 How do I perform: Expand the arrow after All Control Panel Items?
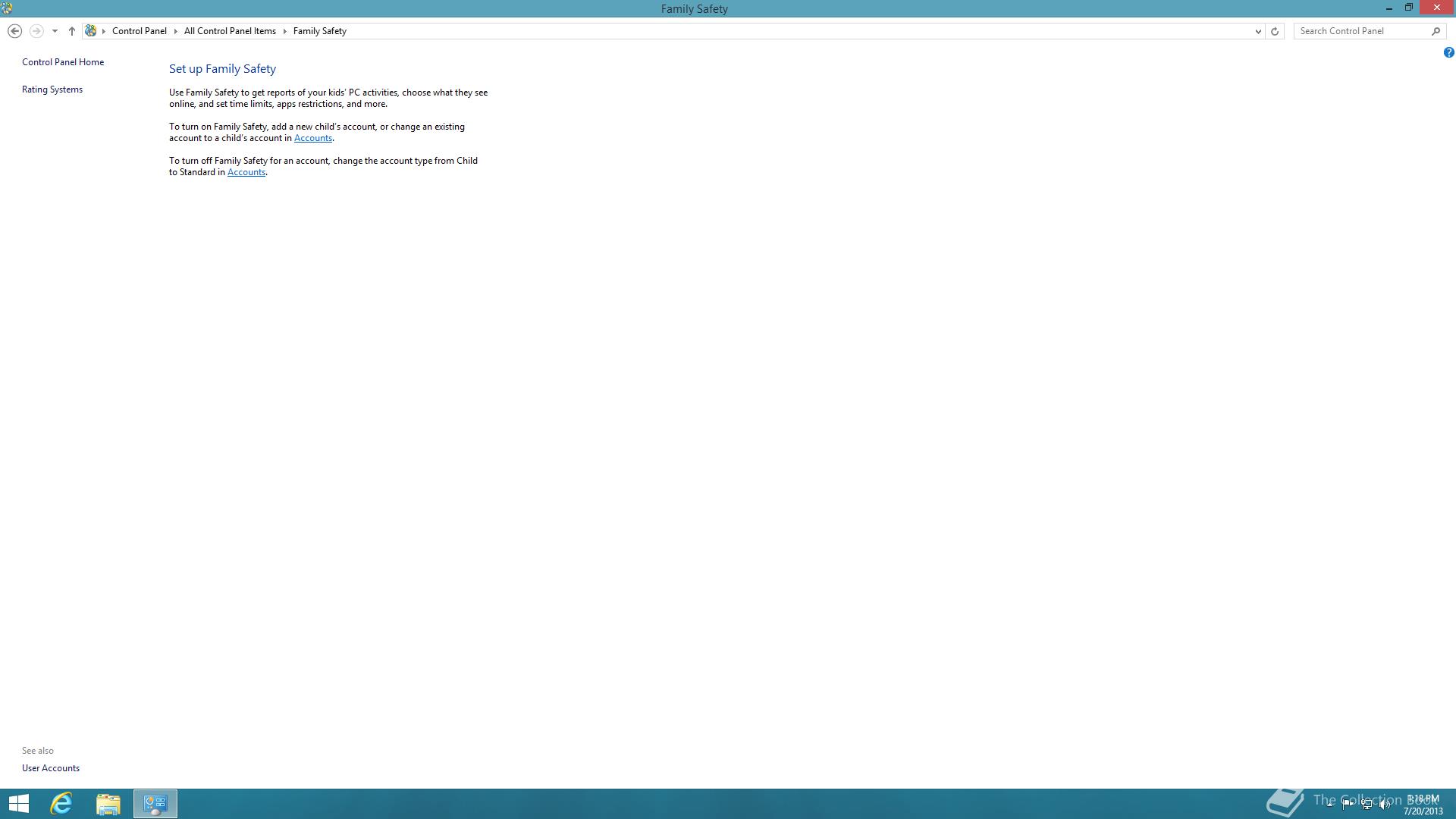pyautogui.click(x=285, y=31)
